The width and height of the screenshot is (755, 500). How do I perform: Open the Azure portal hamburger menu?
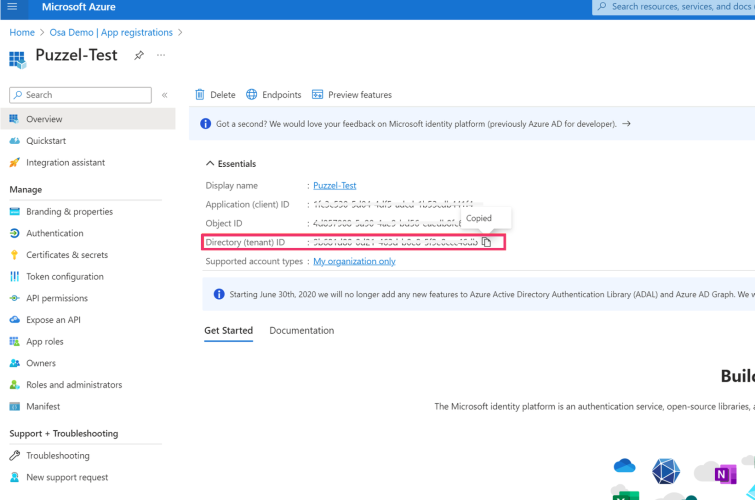[12, 7]
